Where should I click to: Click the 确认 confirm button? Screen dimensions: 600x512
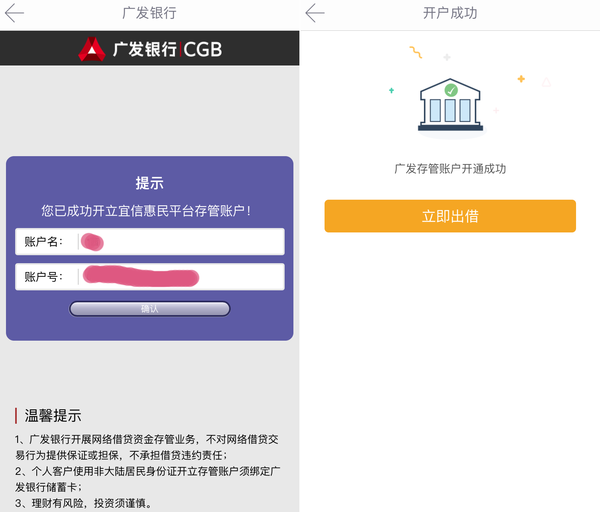point(150,309)
